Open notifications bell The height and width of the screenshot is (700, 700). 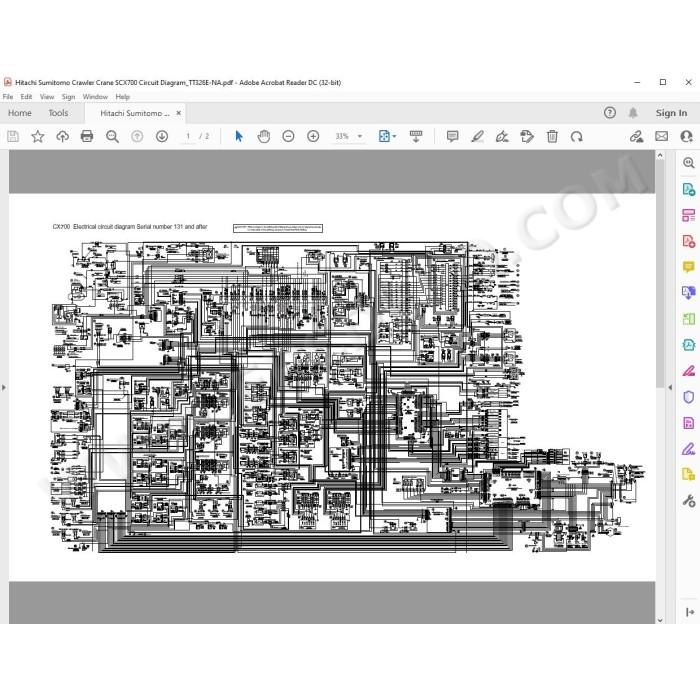633,113
